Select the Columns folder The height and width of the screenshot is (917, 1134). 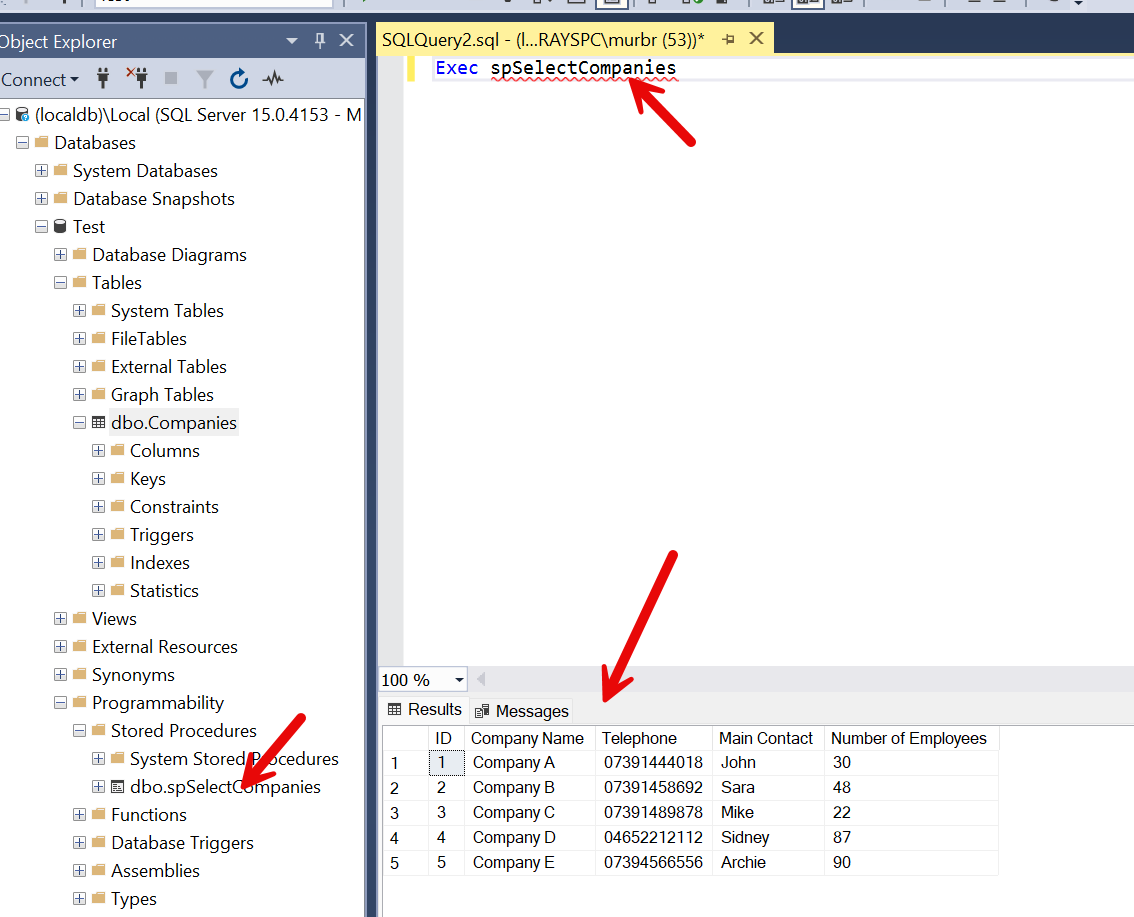tap(164, 451)
